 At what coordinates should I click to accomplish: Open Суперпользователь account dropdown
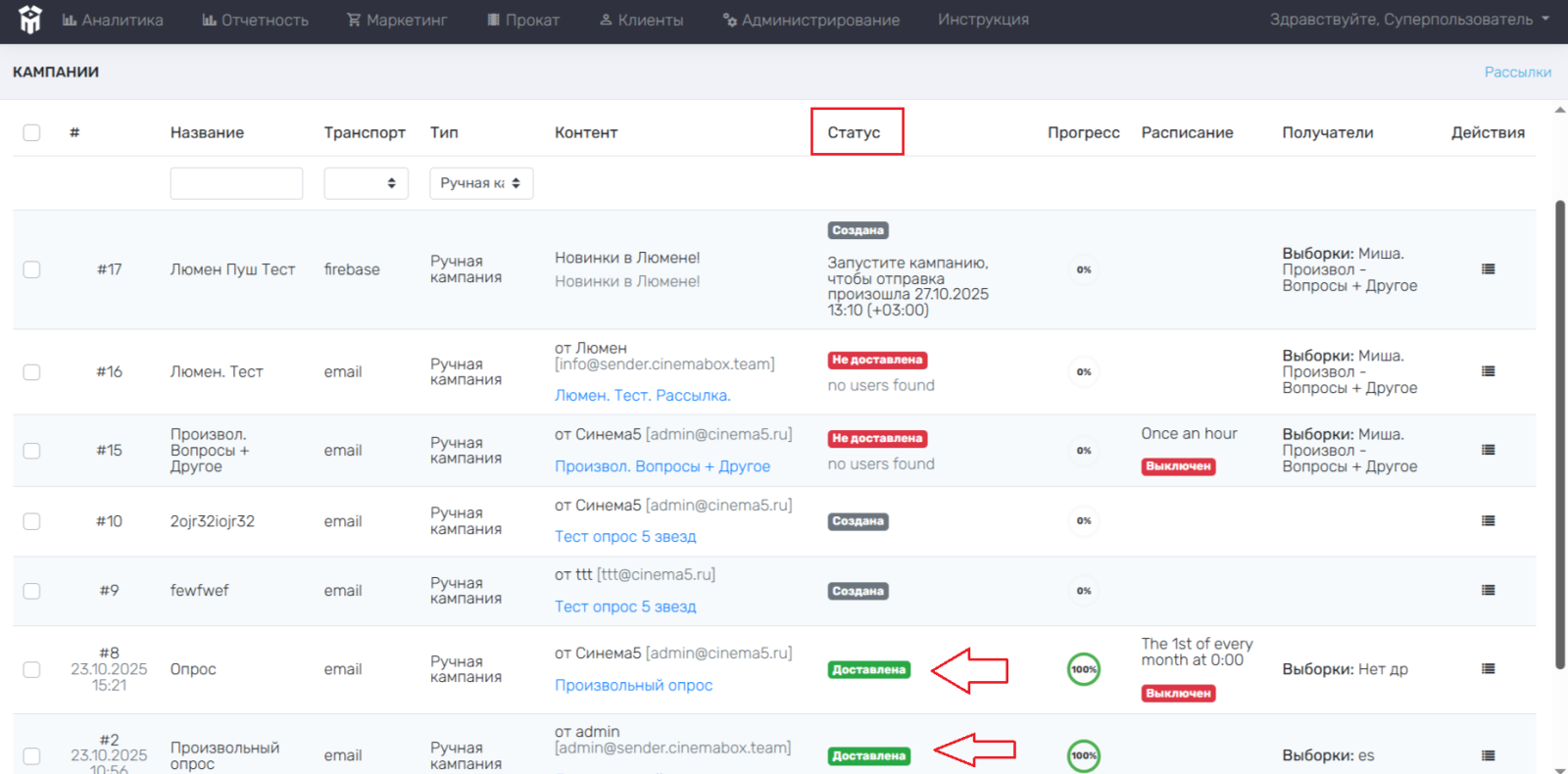1408,20
